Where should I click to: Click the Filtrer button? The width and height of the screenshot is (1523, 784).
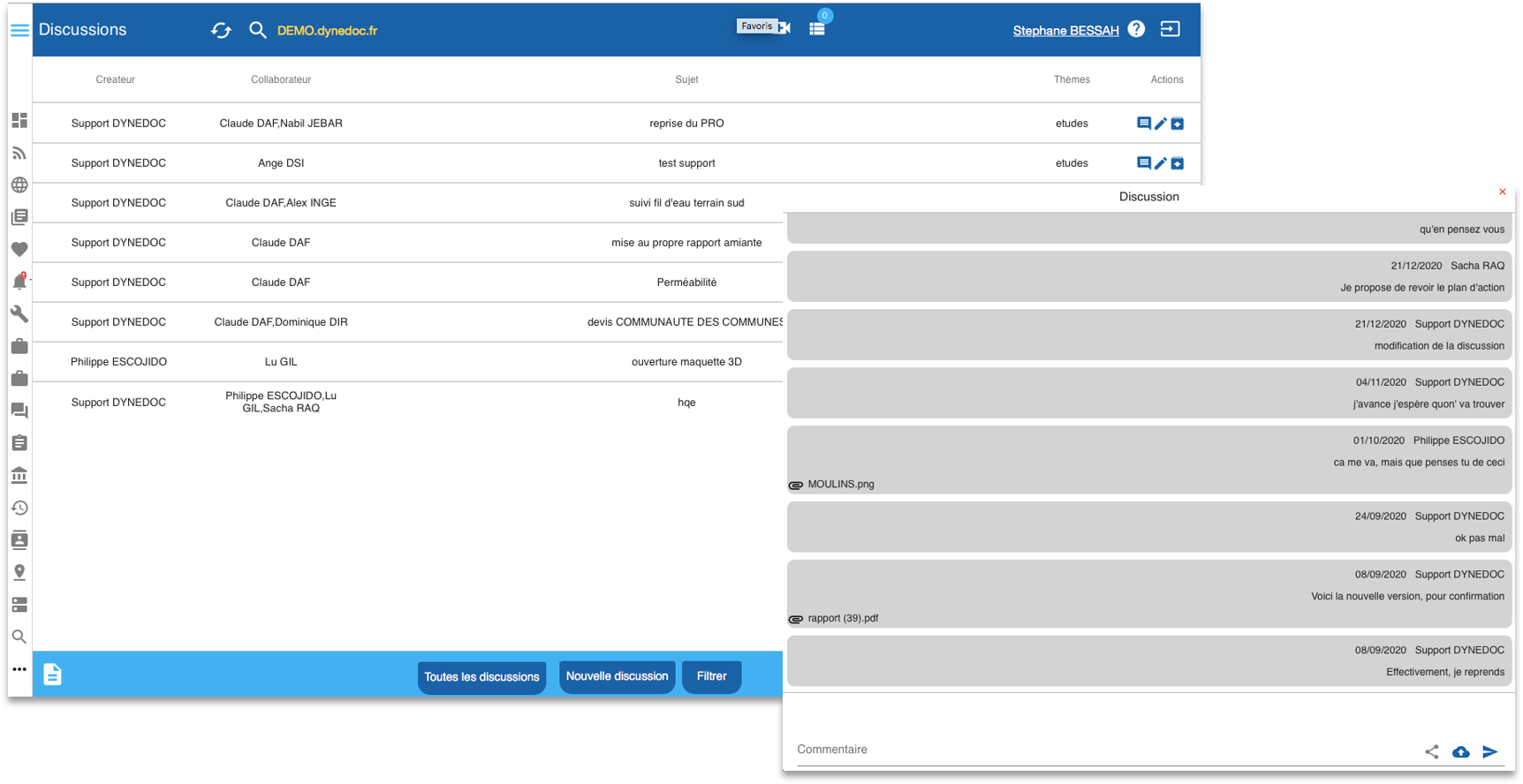pos(711,676)
